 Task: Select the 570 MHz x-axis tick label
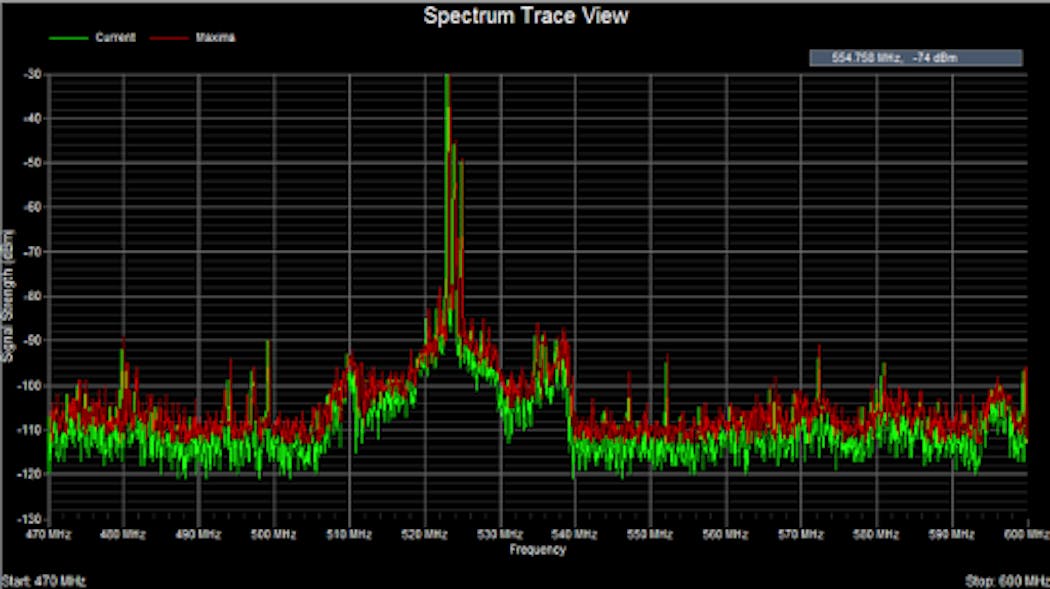(x=801, y=535)
